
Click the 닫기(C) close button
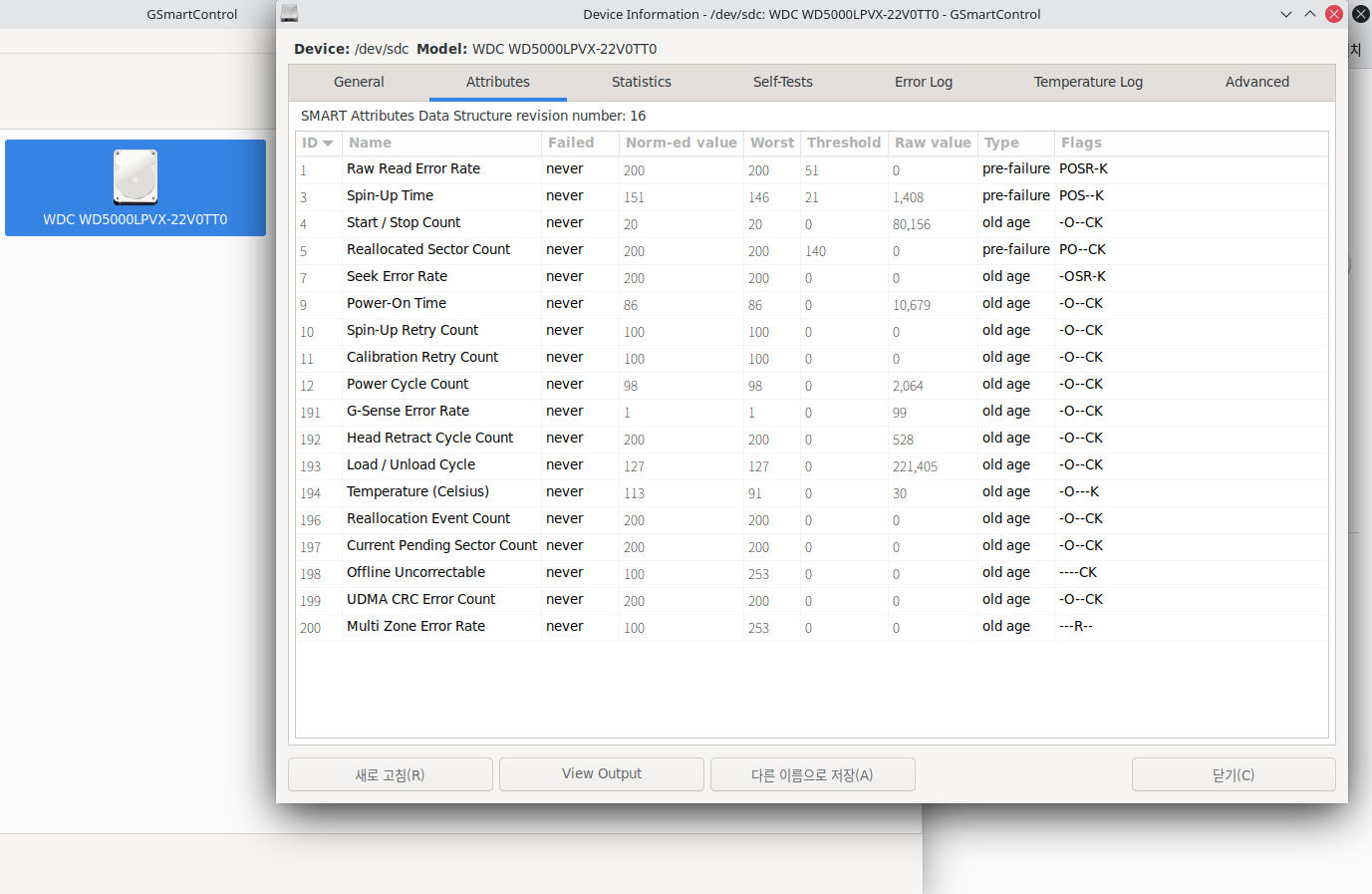[1234, 774]
